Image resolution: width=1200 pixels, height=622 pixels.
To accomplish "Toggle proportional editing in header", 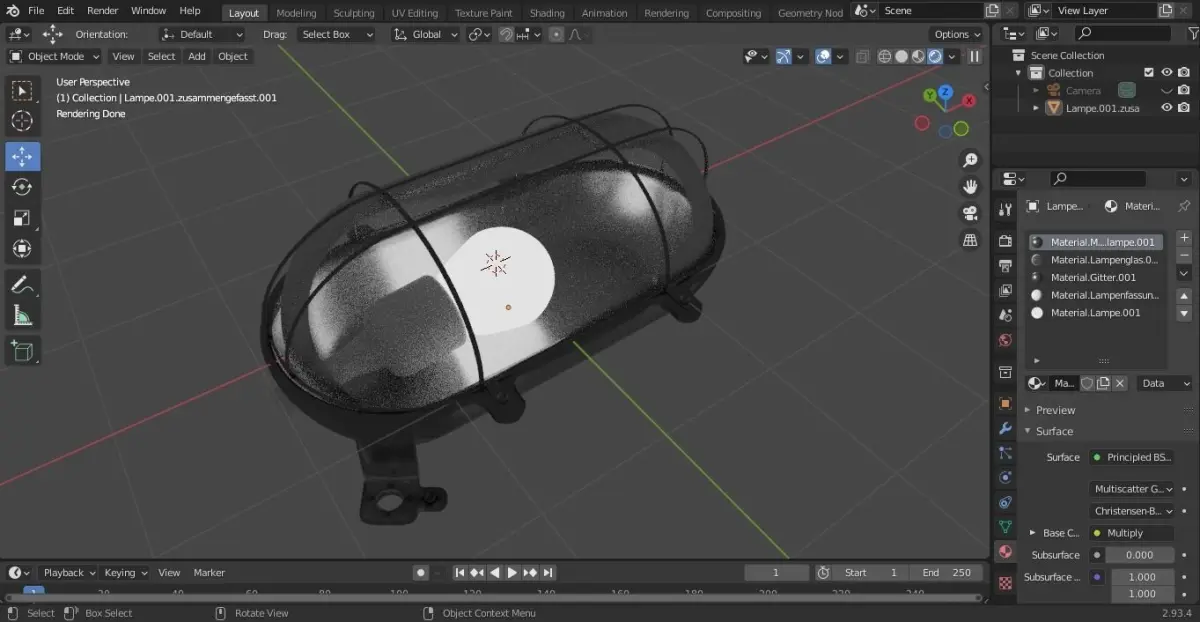I will pos(556,34).
